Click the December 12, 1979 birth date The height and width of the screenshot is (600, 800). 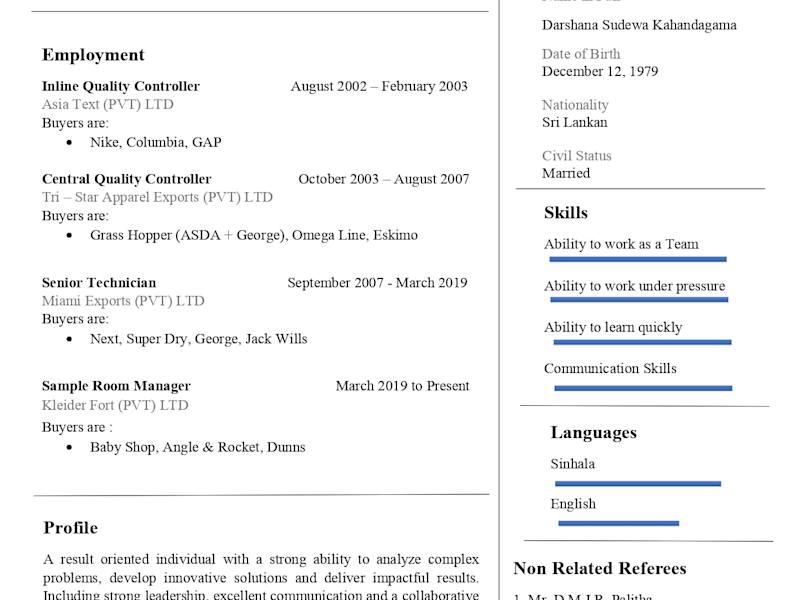[x=600, y=71]
